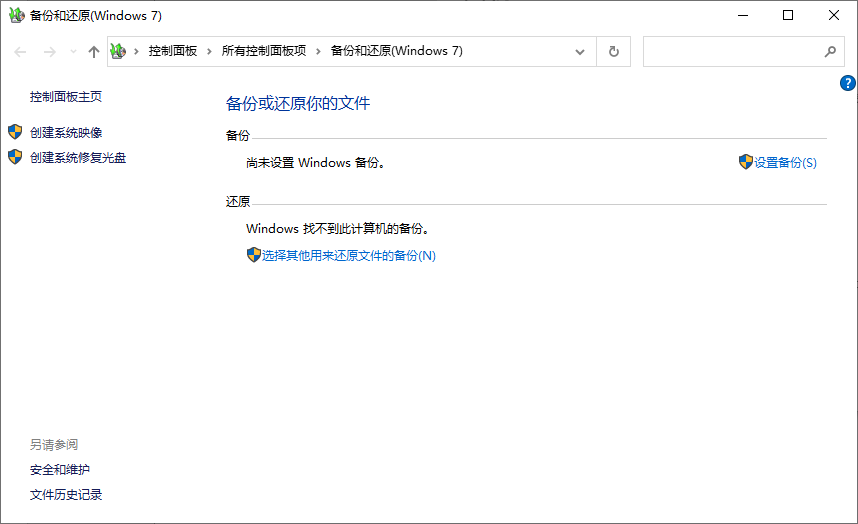Click the 还原 section header
Image resolution: width=858 pixels, height=524 pixels.
point(237,202)
